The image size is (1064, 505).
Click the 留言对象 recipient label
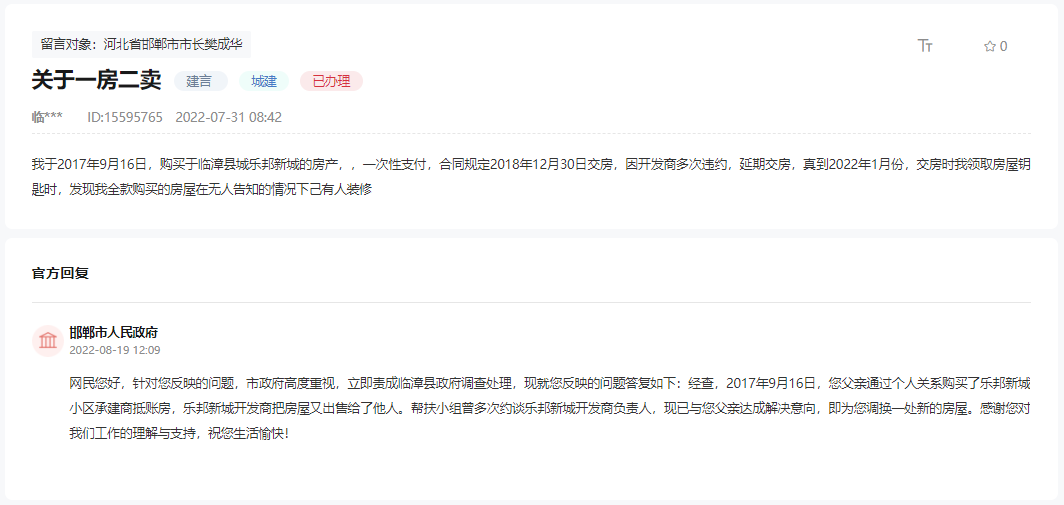[141, 45]
